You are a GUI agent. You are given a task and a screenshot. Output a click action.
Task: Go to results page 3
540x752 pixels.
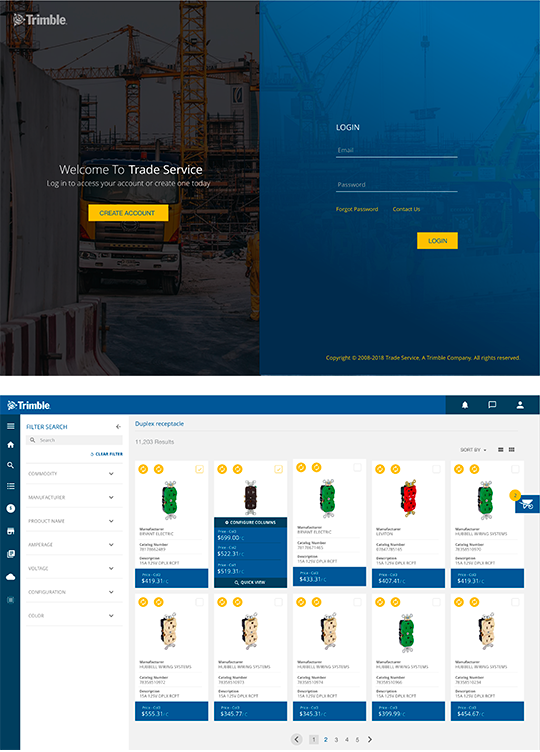[x=336, y=740]
